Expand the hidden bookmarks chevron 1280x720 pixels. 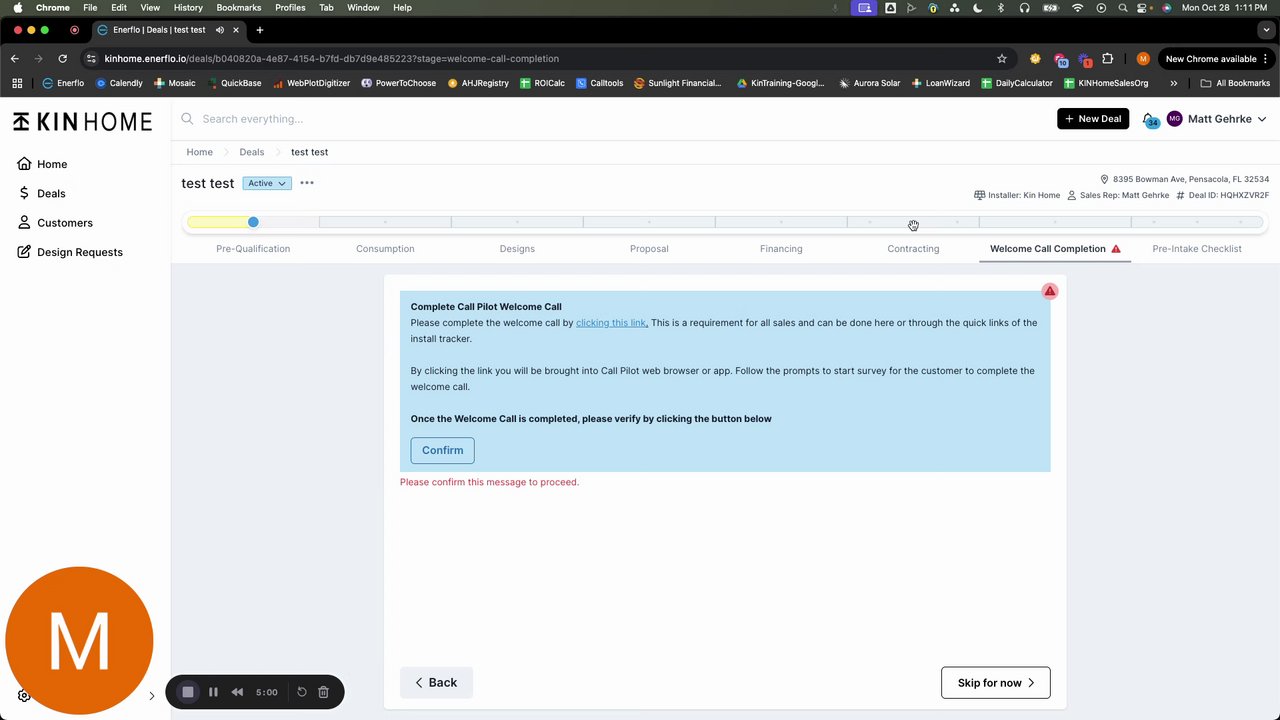(1173, 83)
